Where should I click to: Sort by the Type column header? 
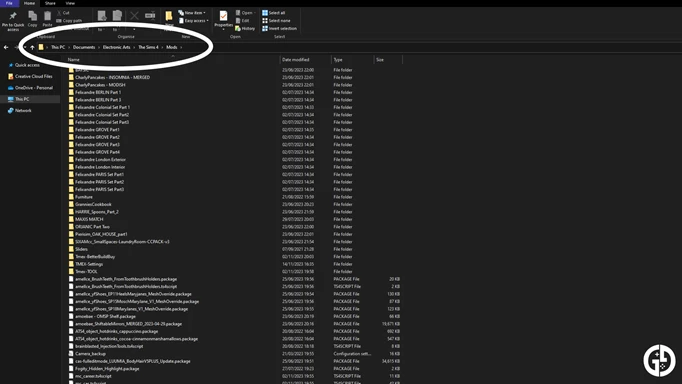(x=338, y=60)
